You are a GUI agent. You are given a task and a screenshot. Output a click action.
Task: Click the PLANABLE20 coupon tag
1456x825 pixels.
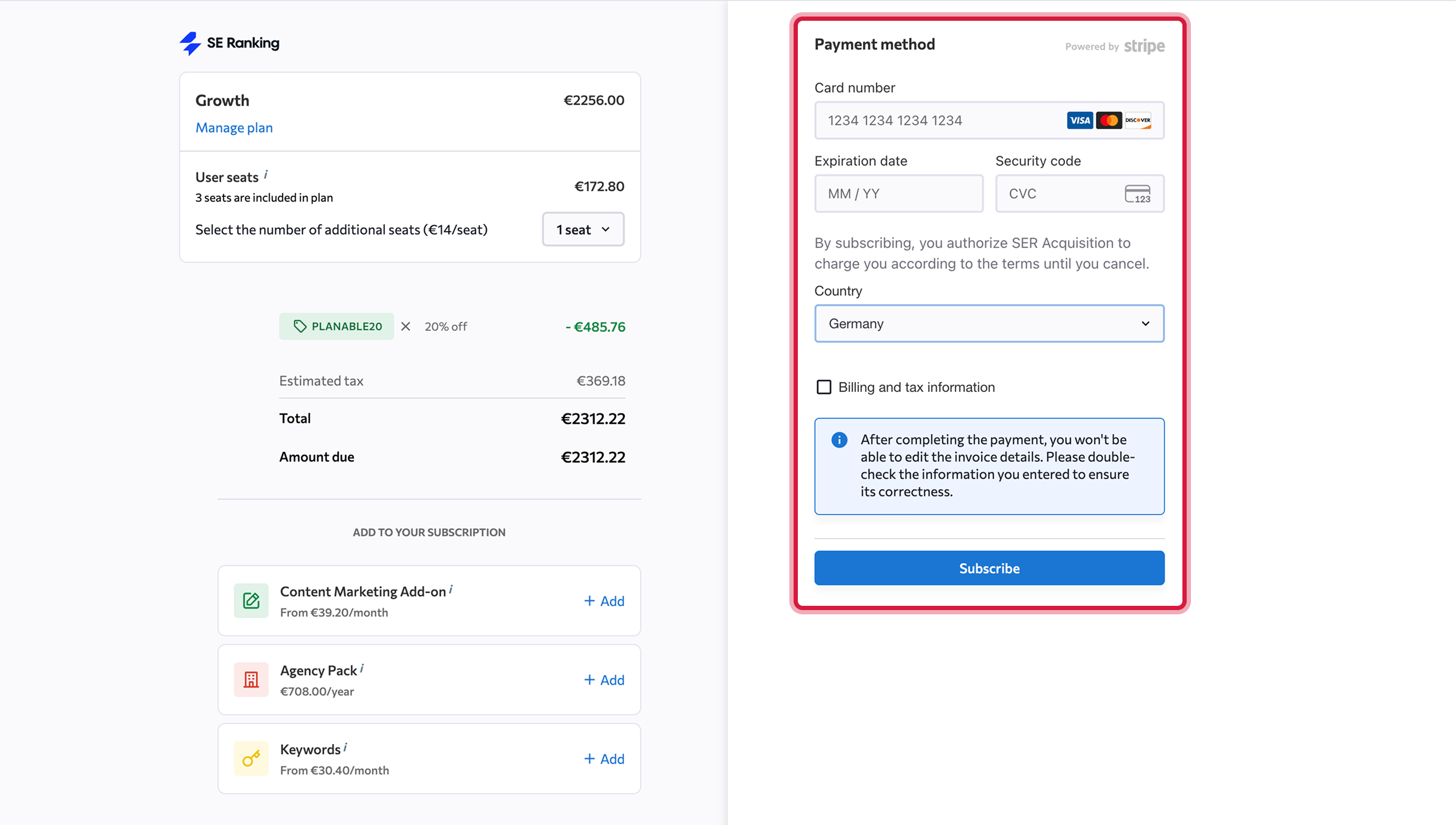(x=337, y=326)
